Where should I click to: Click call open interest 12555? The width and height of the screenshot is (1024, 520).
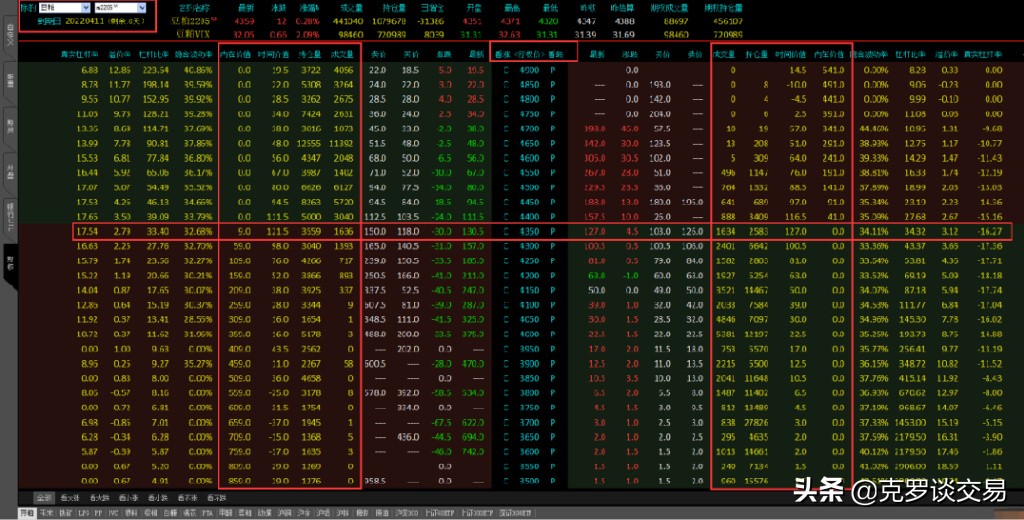point(308,143)
